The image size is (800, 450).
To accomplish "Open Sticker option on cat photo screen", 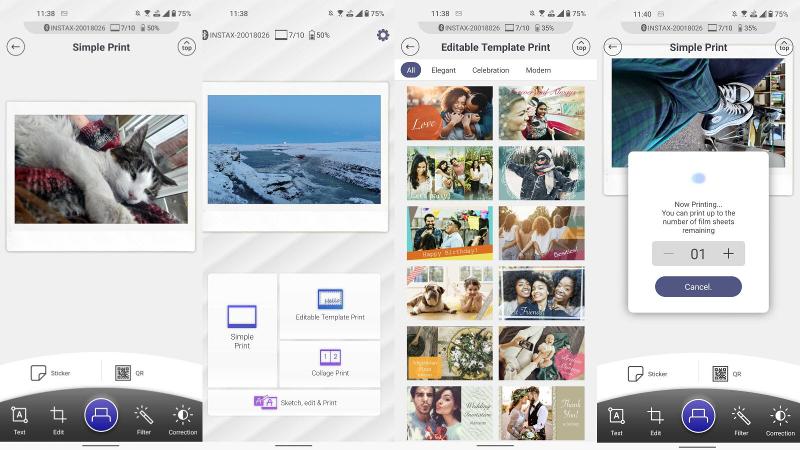I will click(x=50, y=373).
